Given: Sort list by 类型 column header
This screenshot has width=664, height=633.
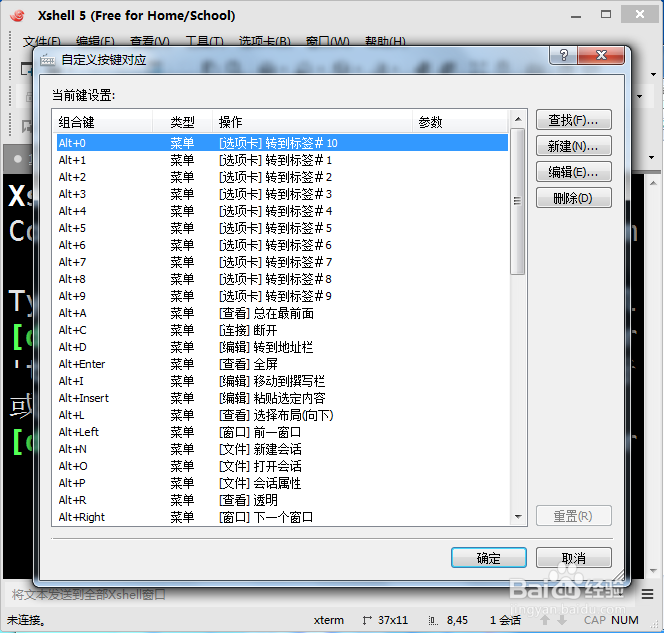Looking at the screenshot, I should pos(182,122).
